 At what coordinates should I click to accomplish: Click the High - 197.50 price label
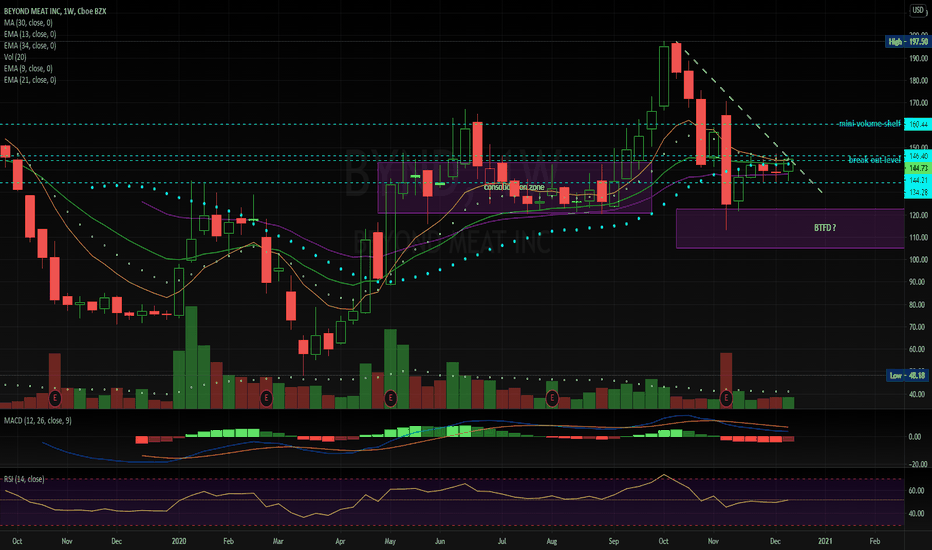[x=907, y=42]
